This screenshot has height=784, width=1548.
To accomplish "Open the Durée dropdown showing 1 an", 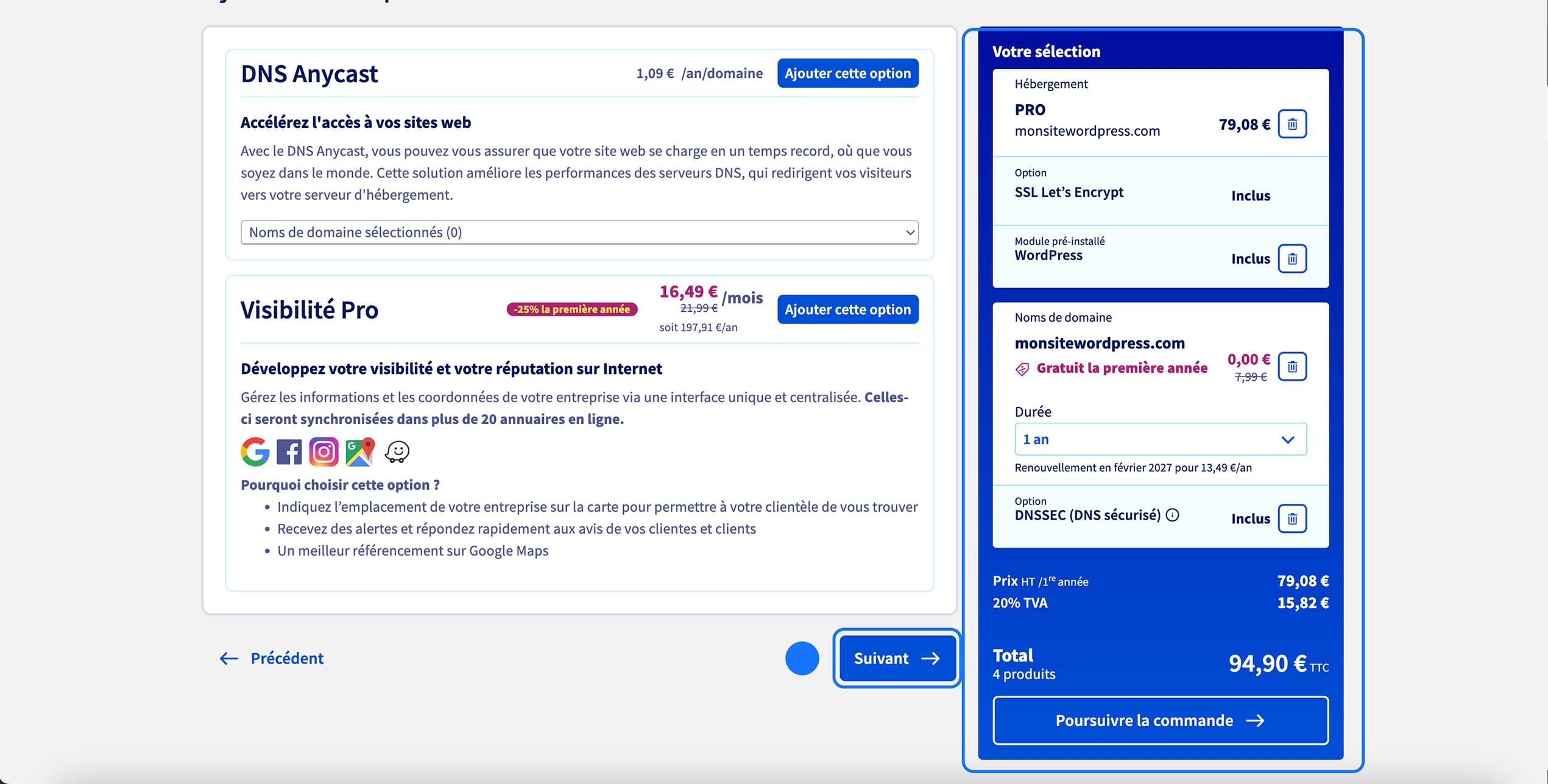I will 1159,439.
